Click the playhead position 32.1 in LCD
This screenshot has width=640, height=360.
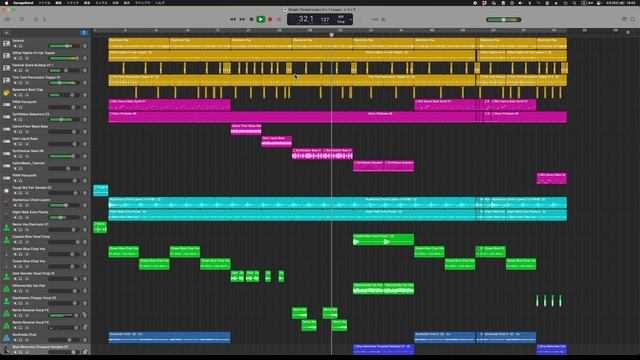click(306, 19)
